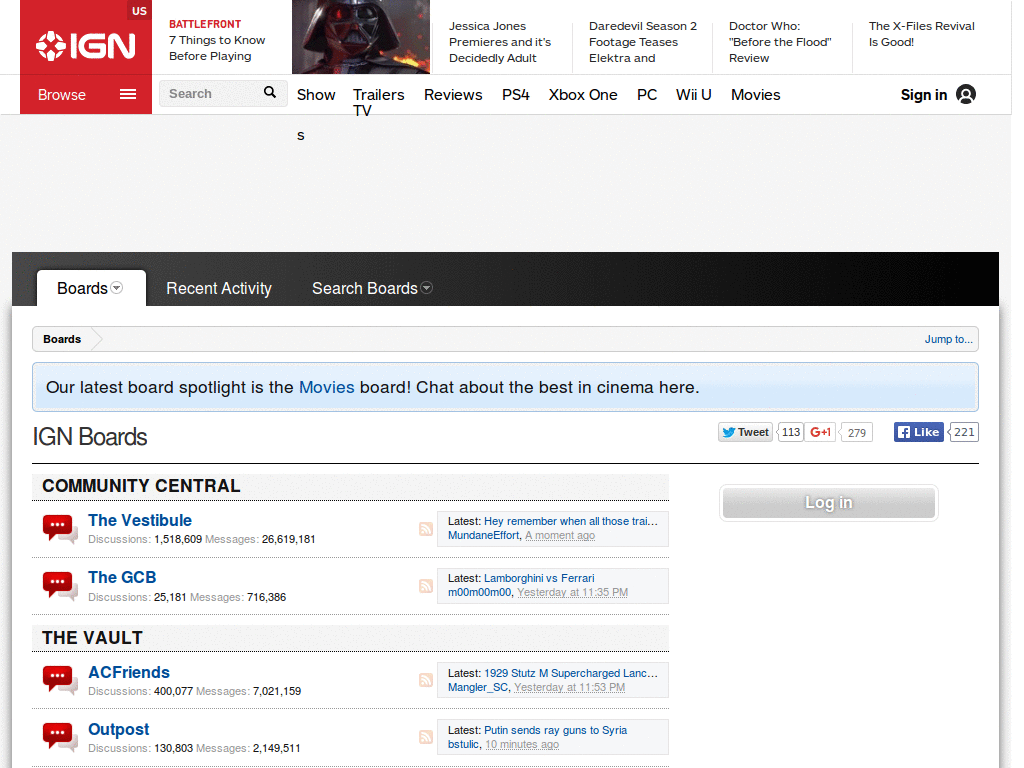The height and width of the screenshot is (768, 1024).
Task: Expand the Boards tab dropdown arrow
Action: pyautogui.click(x=114, y=288)
